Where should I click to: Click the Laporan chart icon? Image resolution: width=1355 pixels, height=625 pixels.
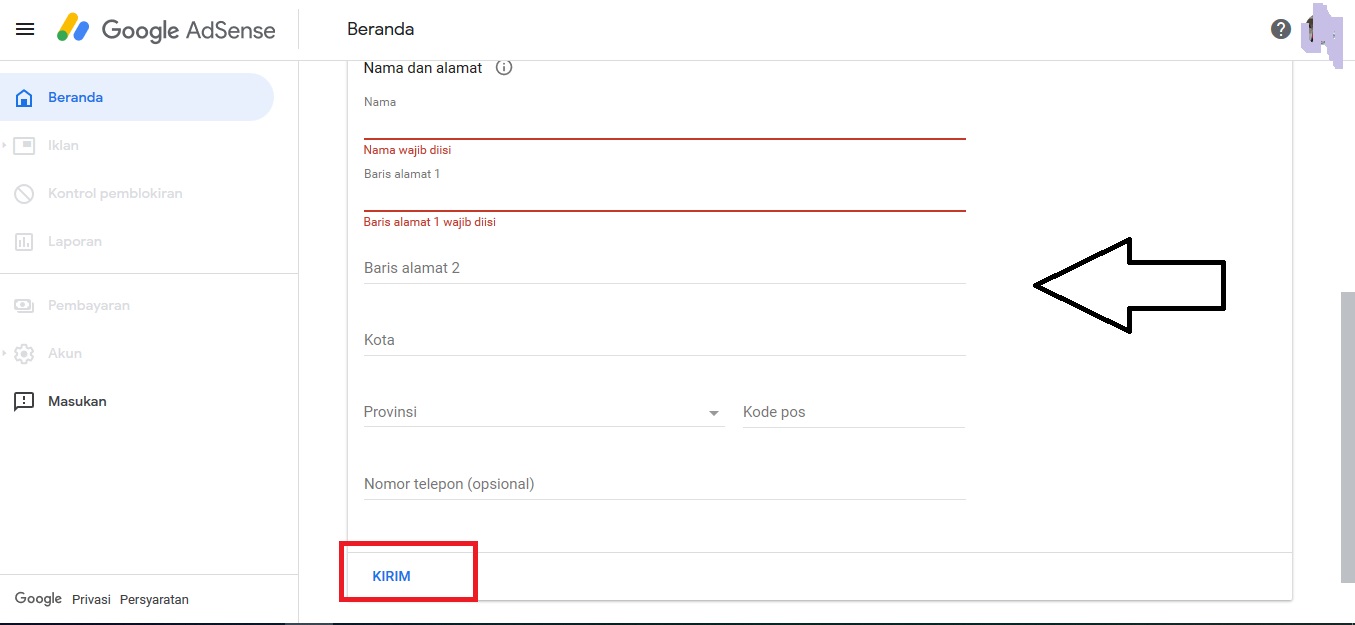[24, 241]
